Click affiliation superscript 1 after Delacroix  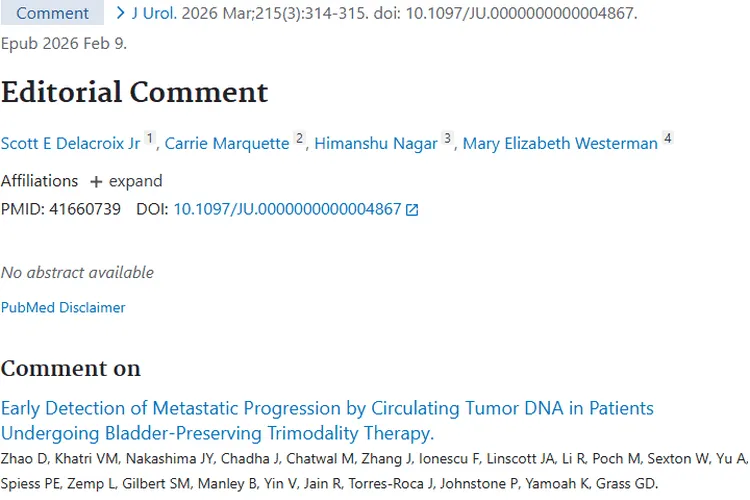(150, 139)
